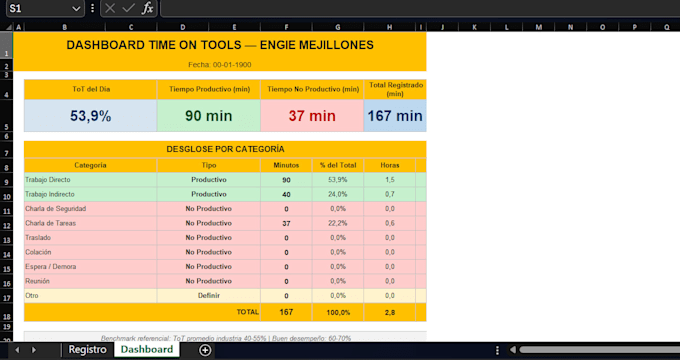Select the Dashboard sheet tab
This screenshot has height=360, width=680.
point(147,350)
